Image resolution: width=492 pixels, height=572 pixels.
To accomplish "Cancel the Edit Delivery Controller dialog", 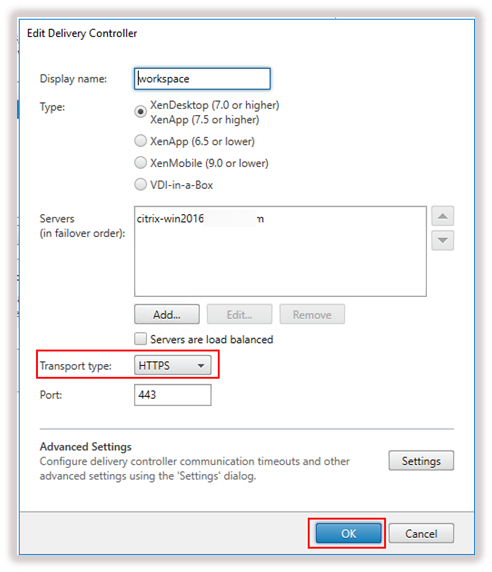I will point(421,534).
